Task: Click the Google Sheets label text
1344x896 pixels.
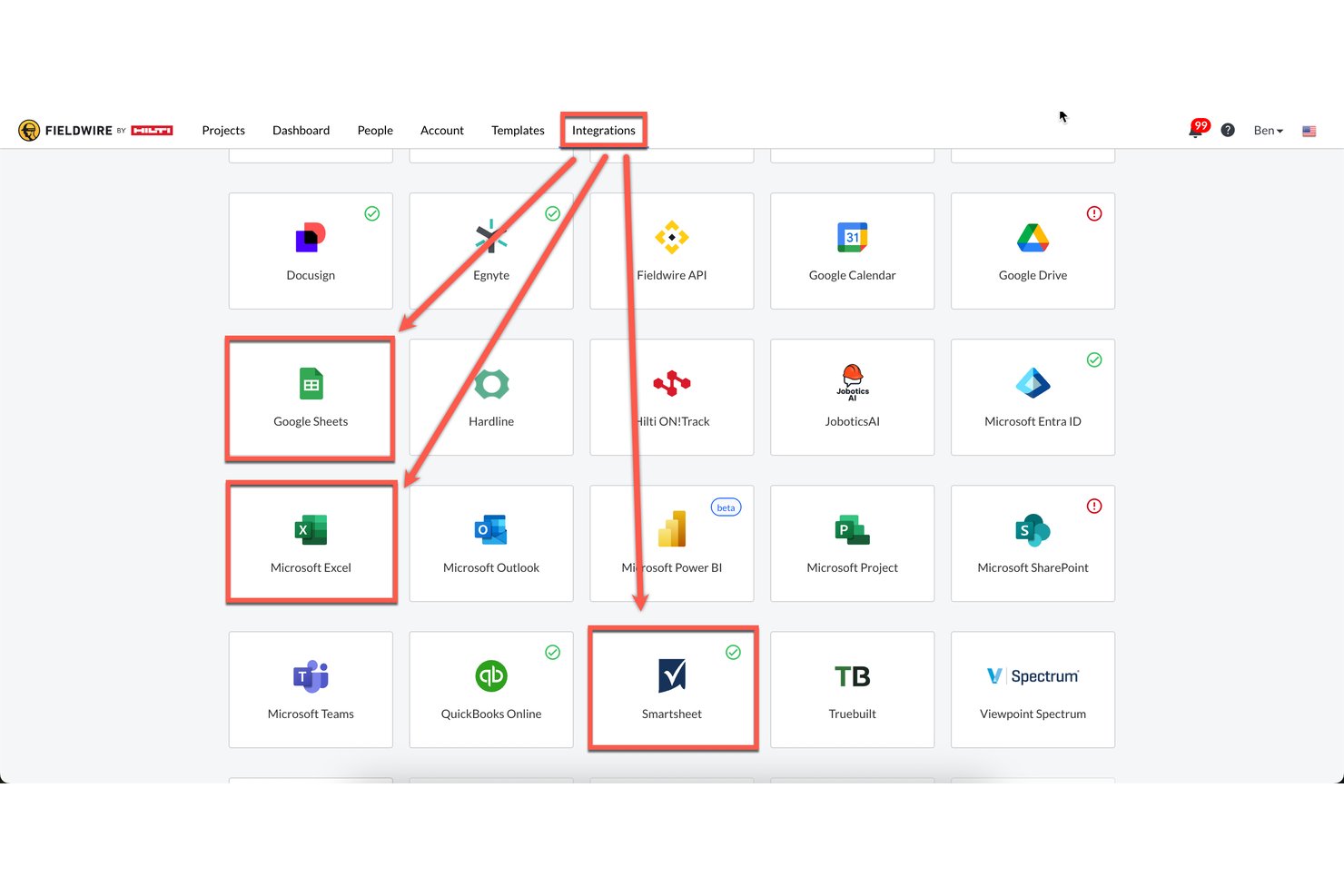Action: point(311,421)
